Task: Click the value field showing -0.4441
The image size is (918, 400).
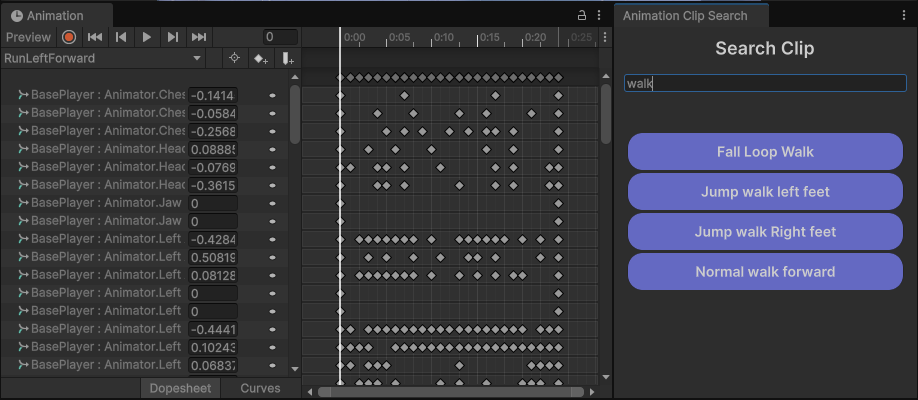Action: click(213, 329)
